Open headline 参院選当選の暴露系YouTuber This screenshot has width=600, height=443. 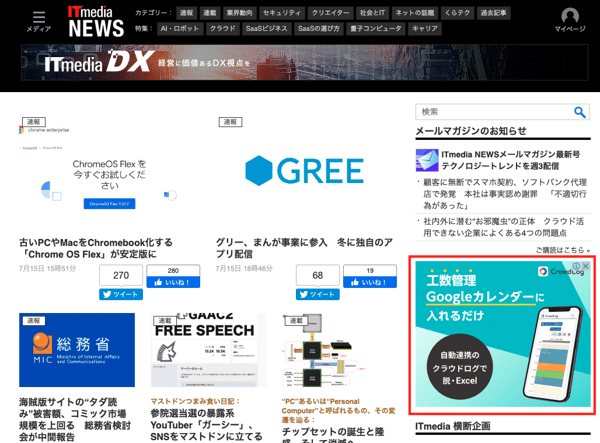207,425
